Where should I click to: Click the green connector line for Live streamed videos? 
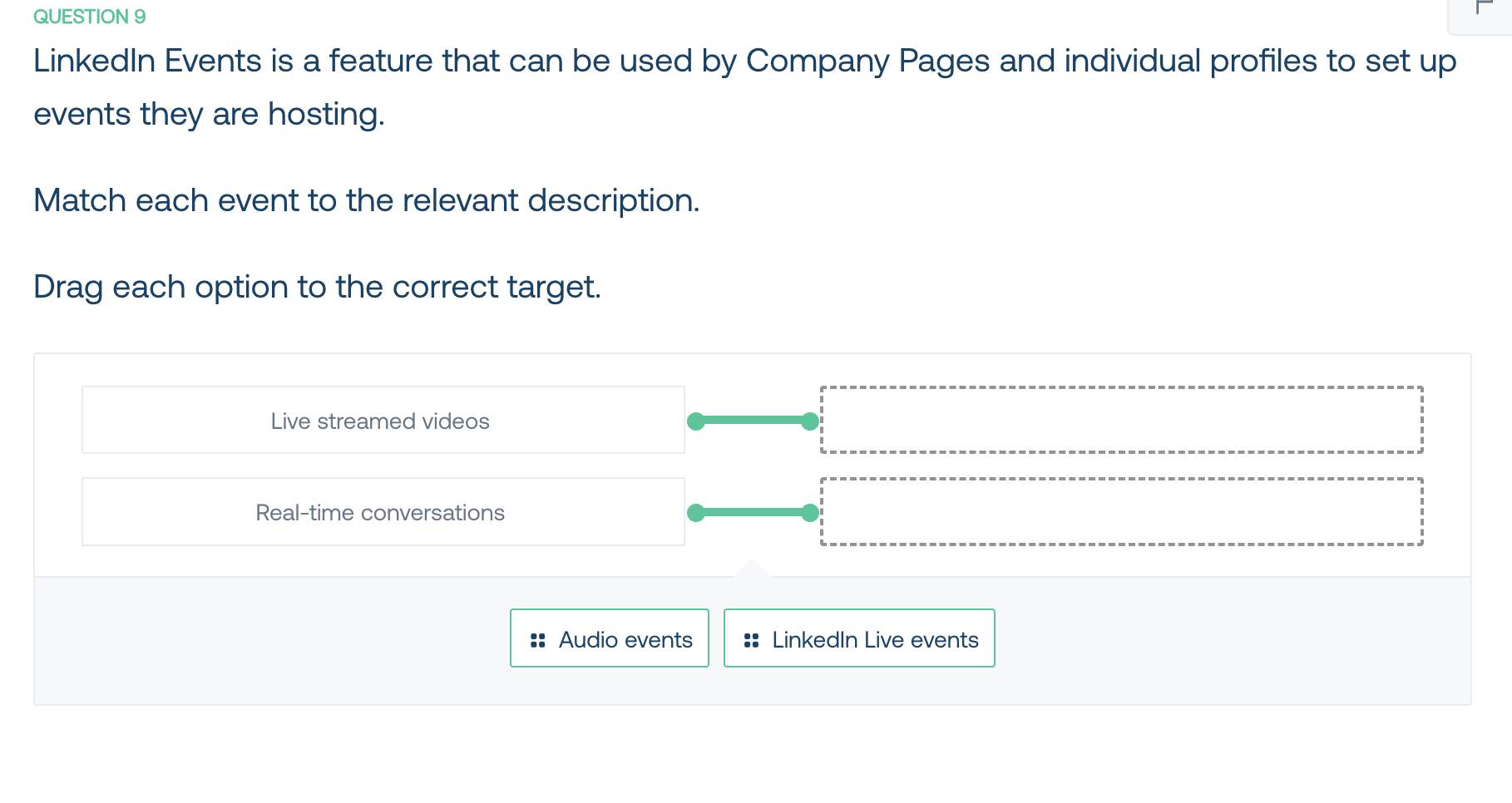pos(753,421)
